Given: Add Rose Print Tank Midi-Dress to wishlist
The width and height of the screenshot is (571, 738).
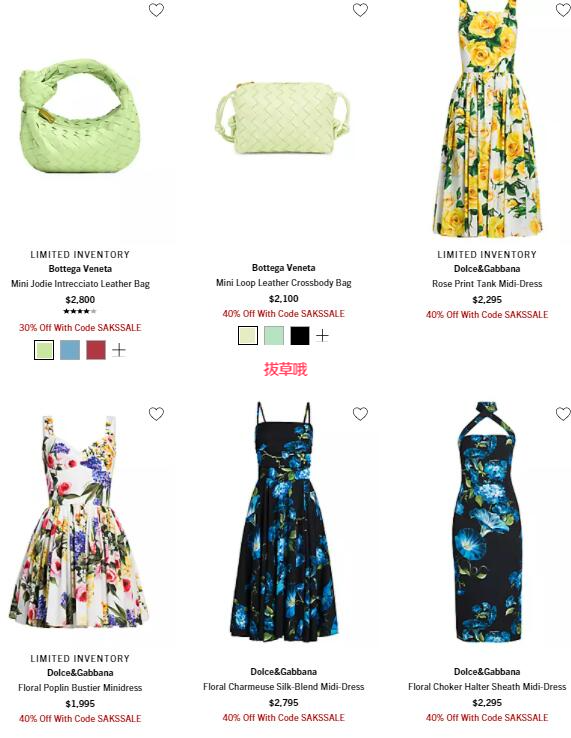Looking at the screenshot, I should pyautogui.click(x=563, y=10).
